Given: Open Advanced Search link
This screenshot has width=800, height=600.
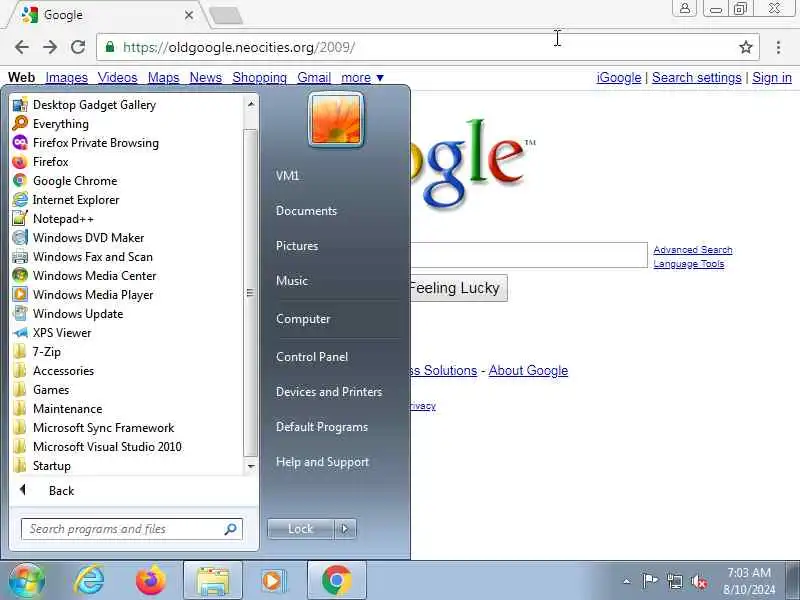Looking at the screenshot, I should click(x=692, y=249).
